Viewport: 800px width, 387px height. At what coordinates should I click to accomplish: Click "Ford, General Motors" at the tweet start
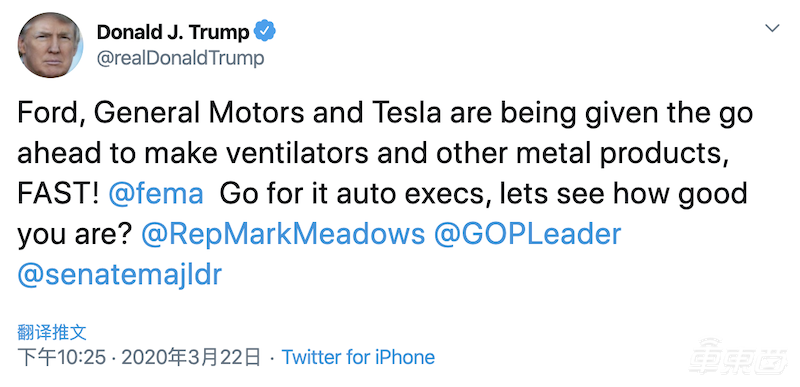coord(161,114)
